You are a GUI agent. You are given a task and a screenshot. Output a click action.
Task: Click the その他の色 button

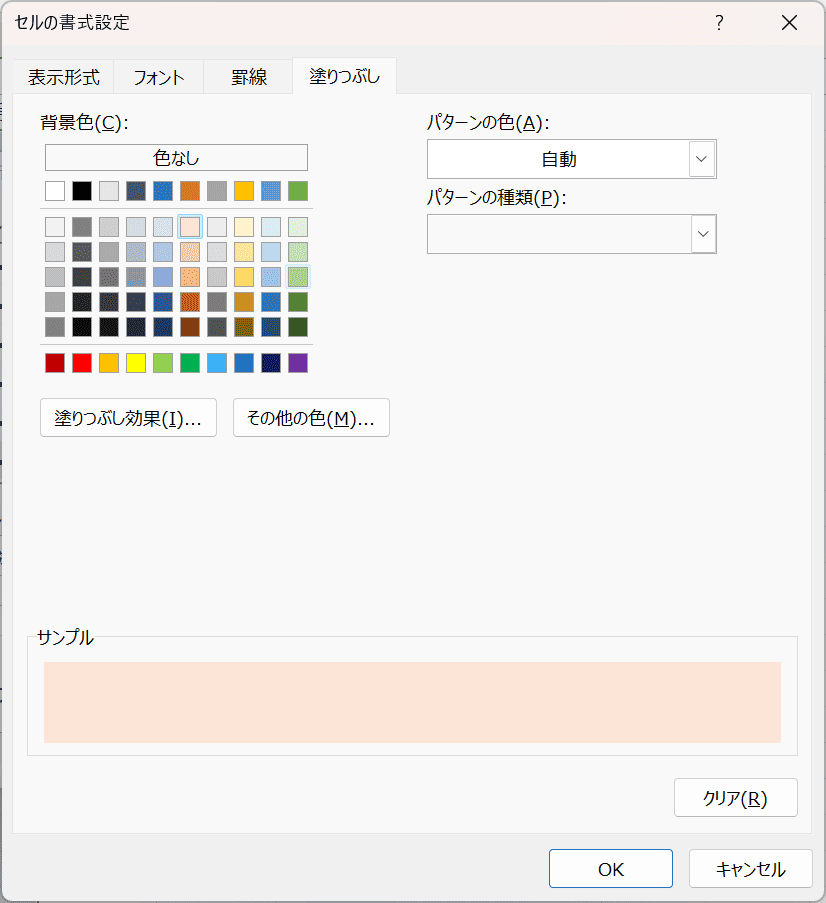pos(311,418)
